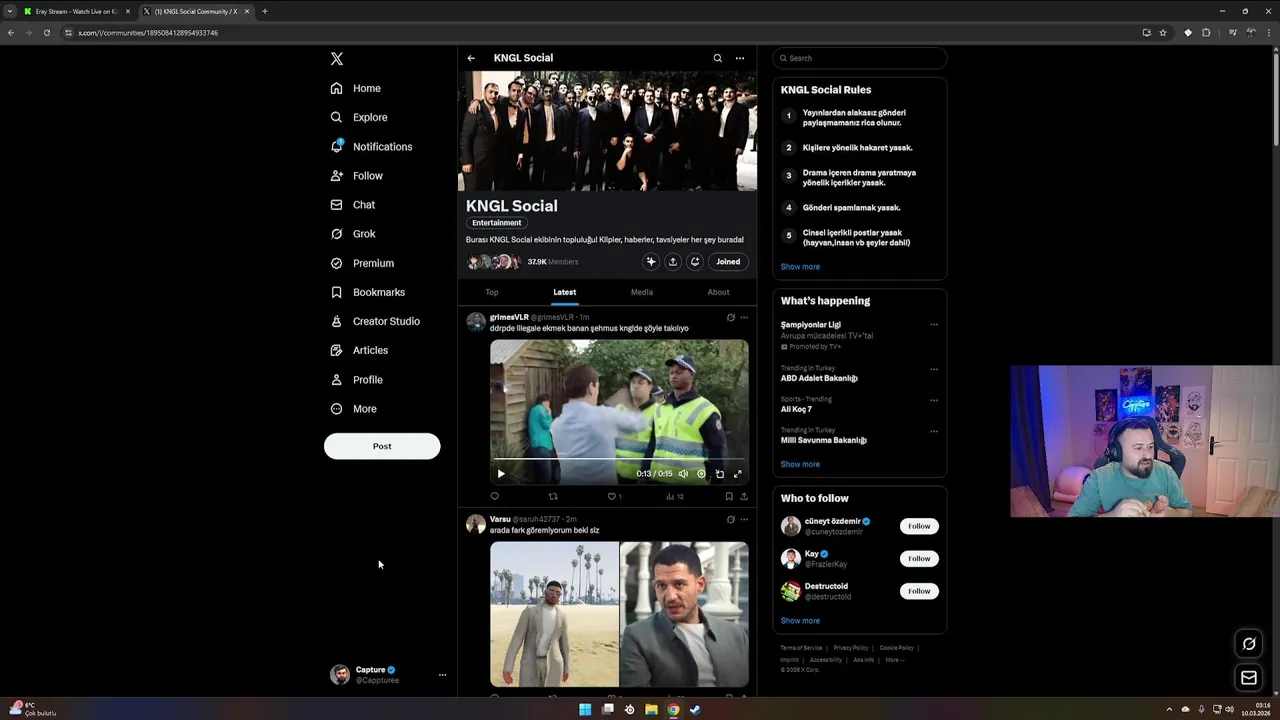1280x720 pixels.
Task: Open Explore in the sidebar
Action: pos(359,117)
